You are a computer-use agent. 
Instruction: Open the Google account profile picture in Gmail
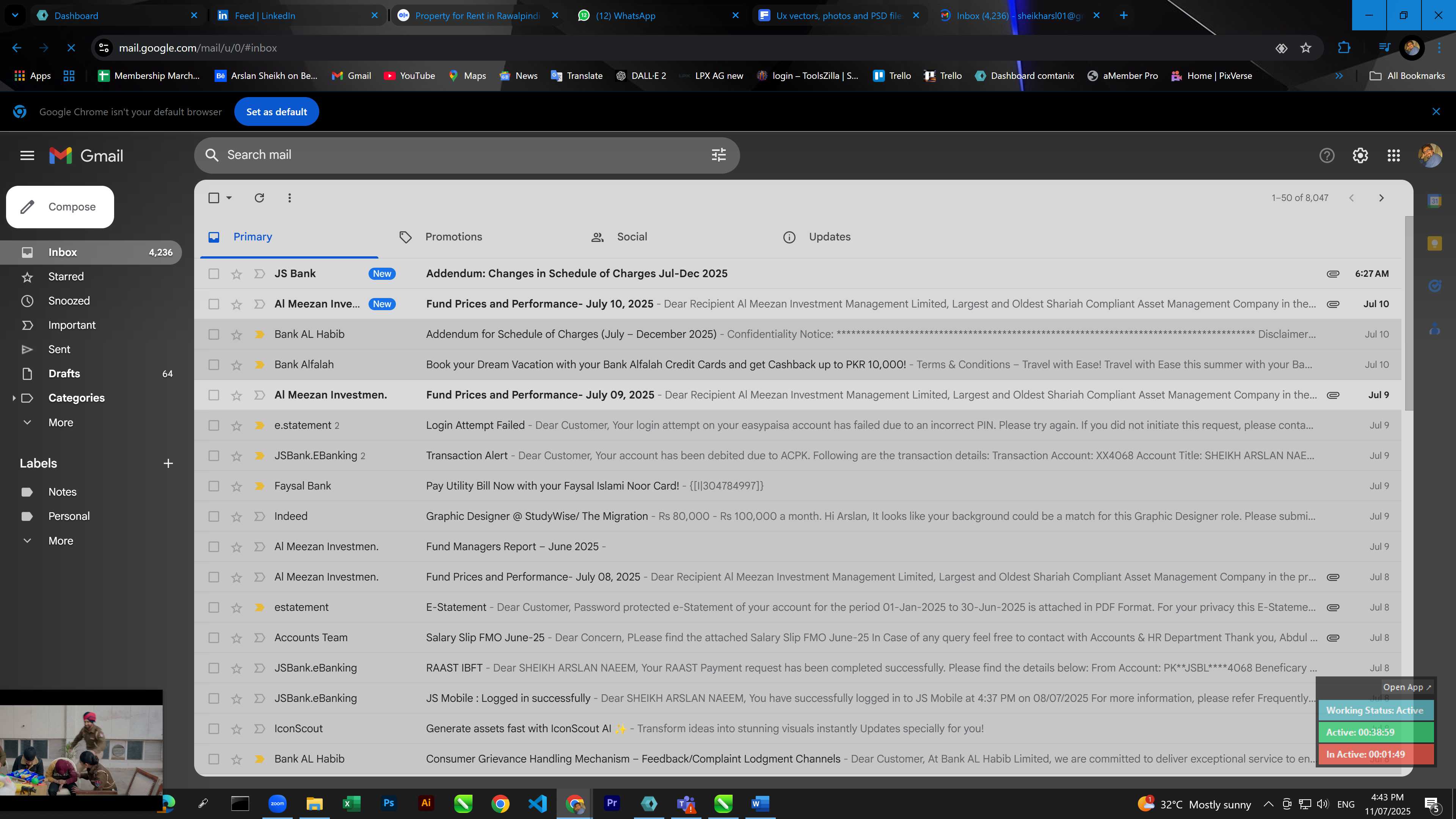(1429, 155)
